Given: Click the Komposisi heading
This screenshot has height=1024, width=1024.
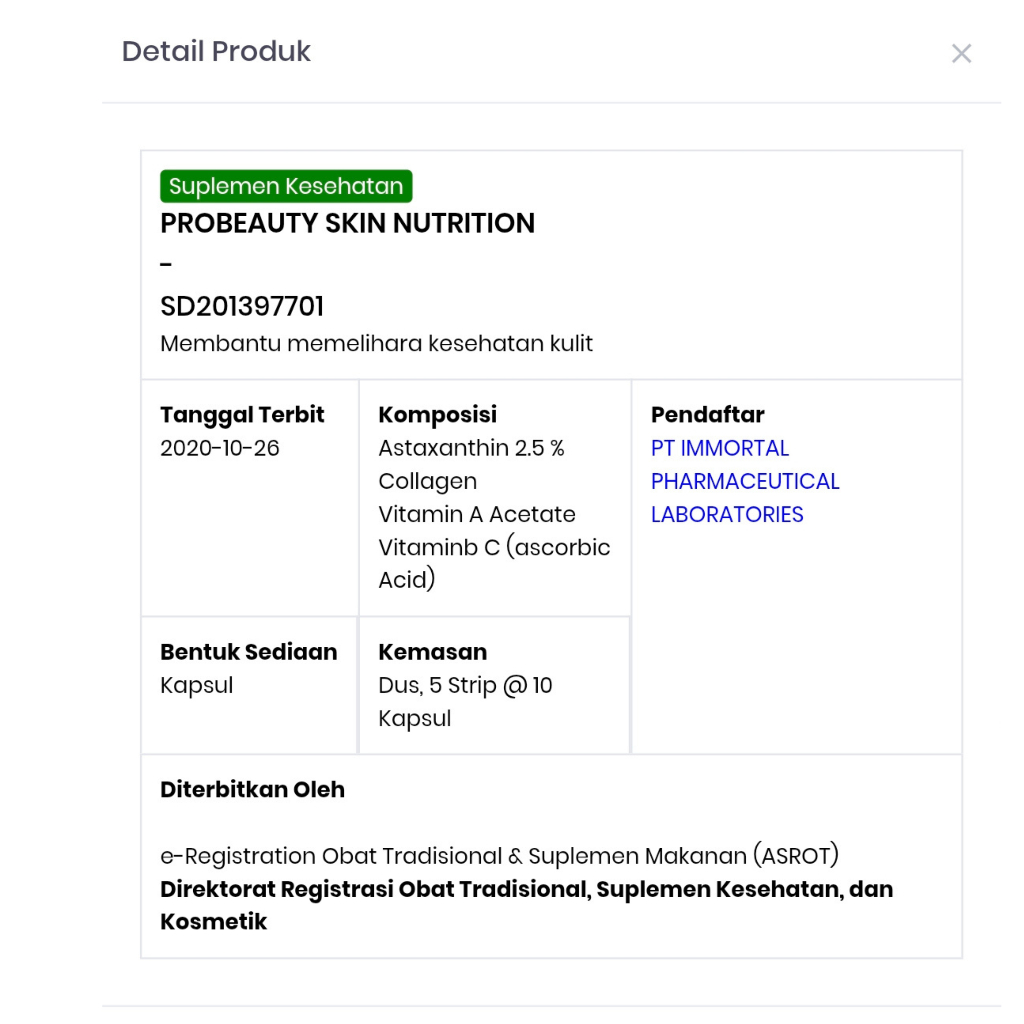Looking at the screenshot, I should tap(437, 415).
